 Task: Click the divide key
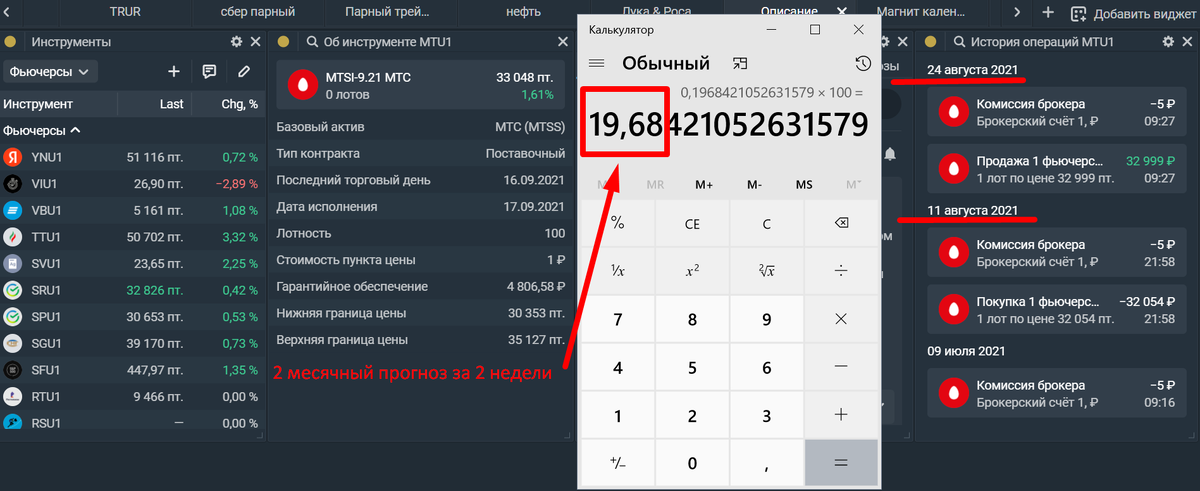[x=841, y=271]
